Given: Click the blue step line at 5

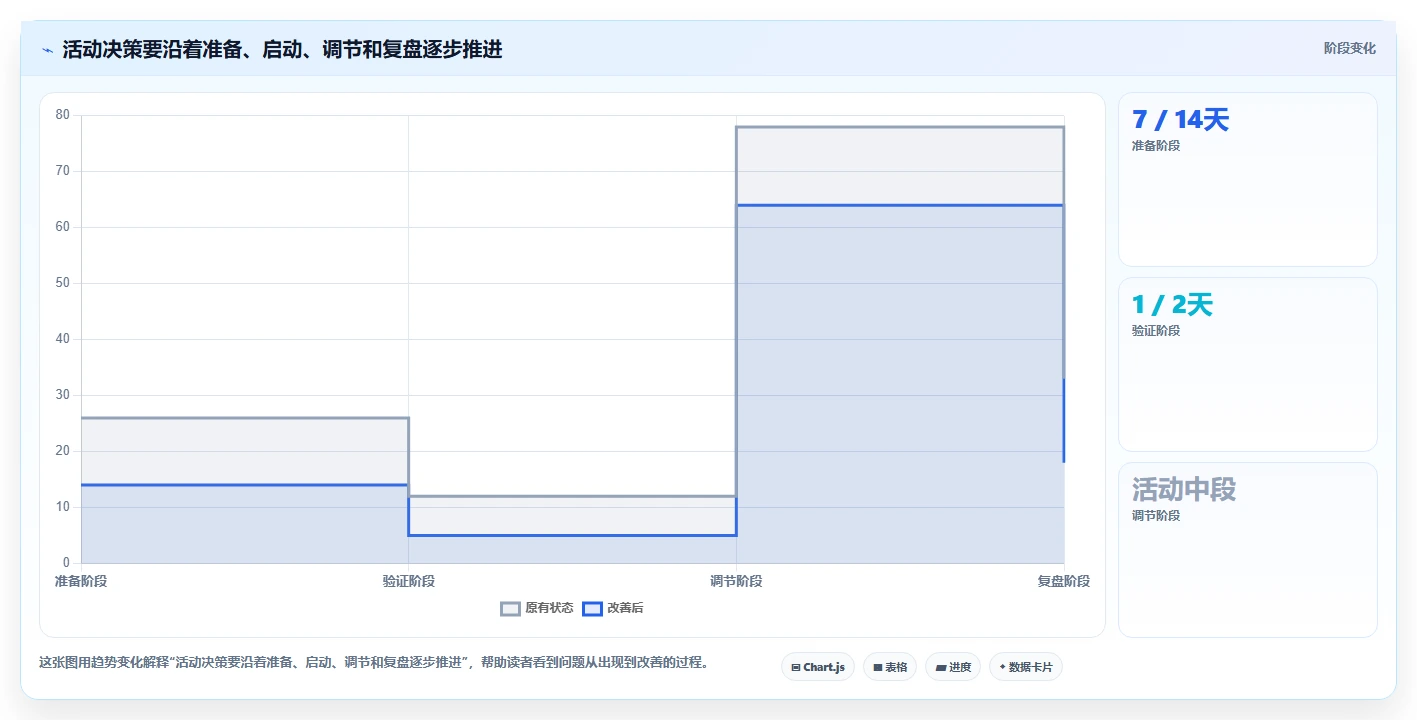Looking at the screenshot, I should 572,535.
